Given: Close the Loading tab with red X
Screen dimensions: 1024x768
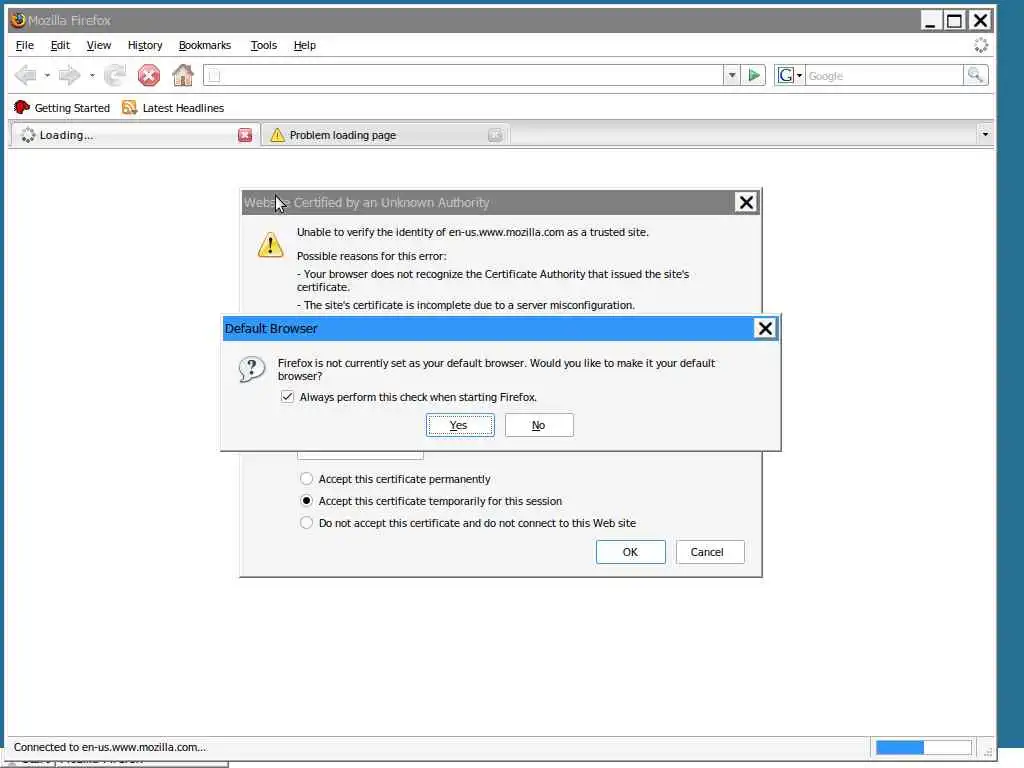Looking at the screenshot, I should point(245,135).
